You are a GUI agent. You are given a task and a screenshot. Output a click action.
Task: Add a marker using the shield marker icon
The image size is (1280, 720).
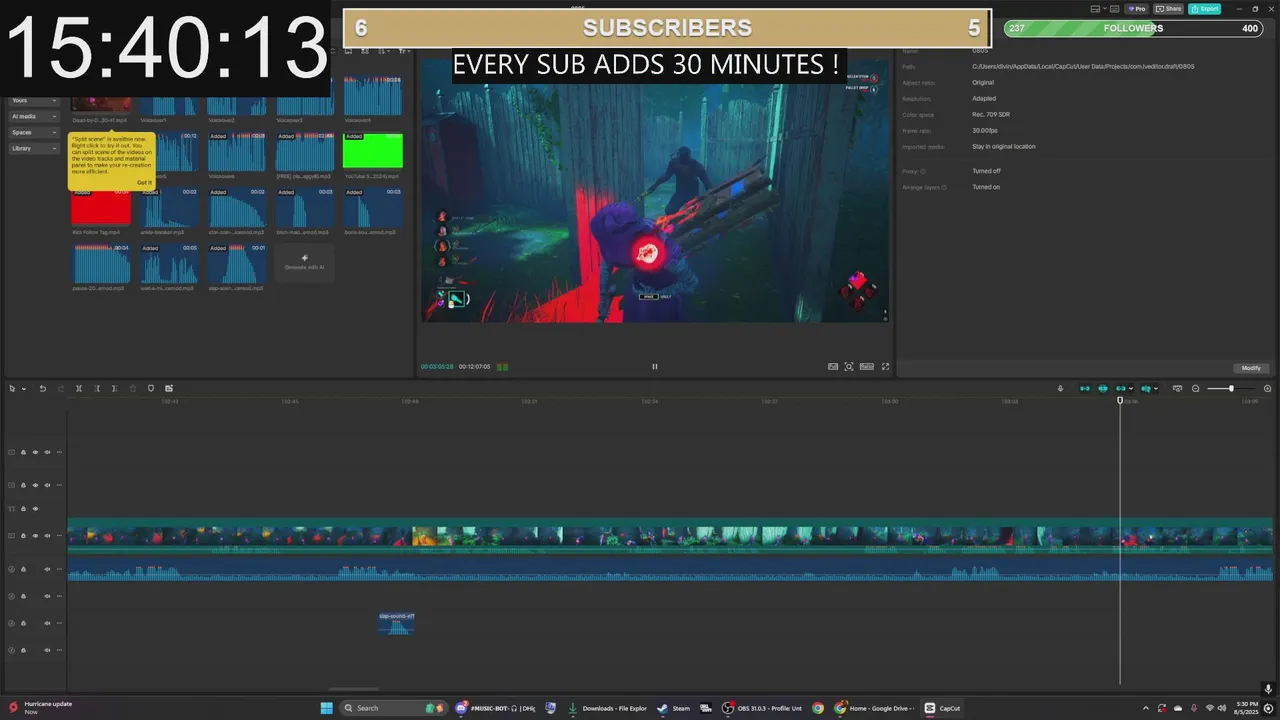pyautogui.click(x=151, y=388)
